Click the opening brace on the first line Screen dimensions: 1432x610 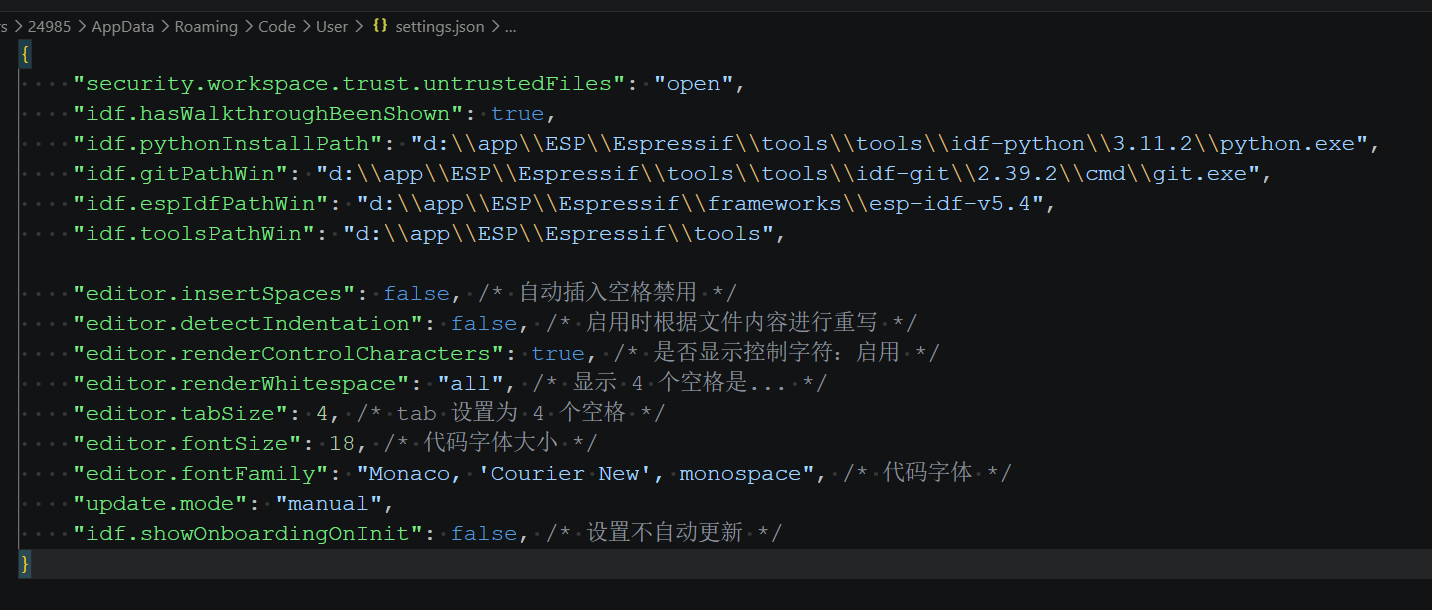click(24, 53)
